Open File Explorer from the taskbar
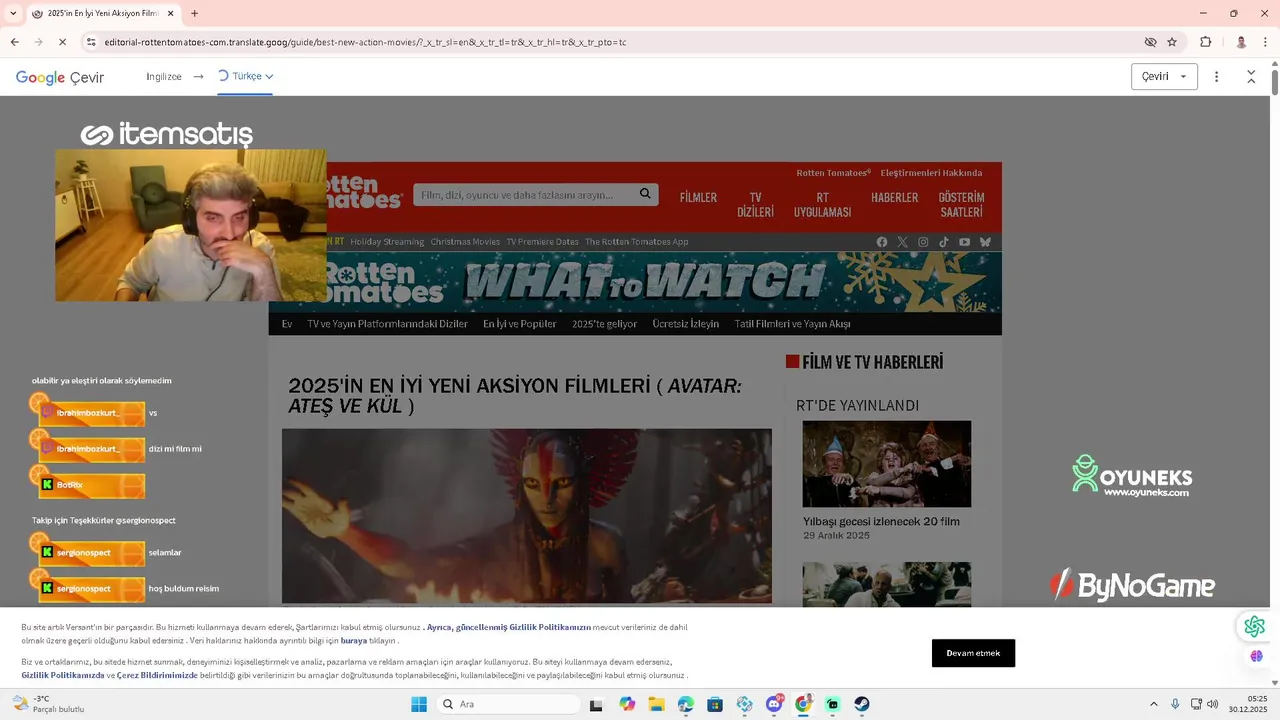Image resolution: width=1280 pixels, height=720 pixels. (656, 704)
